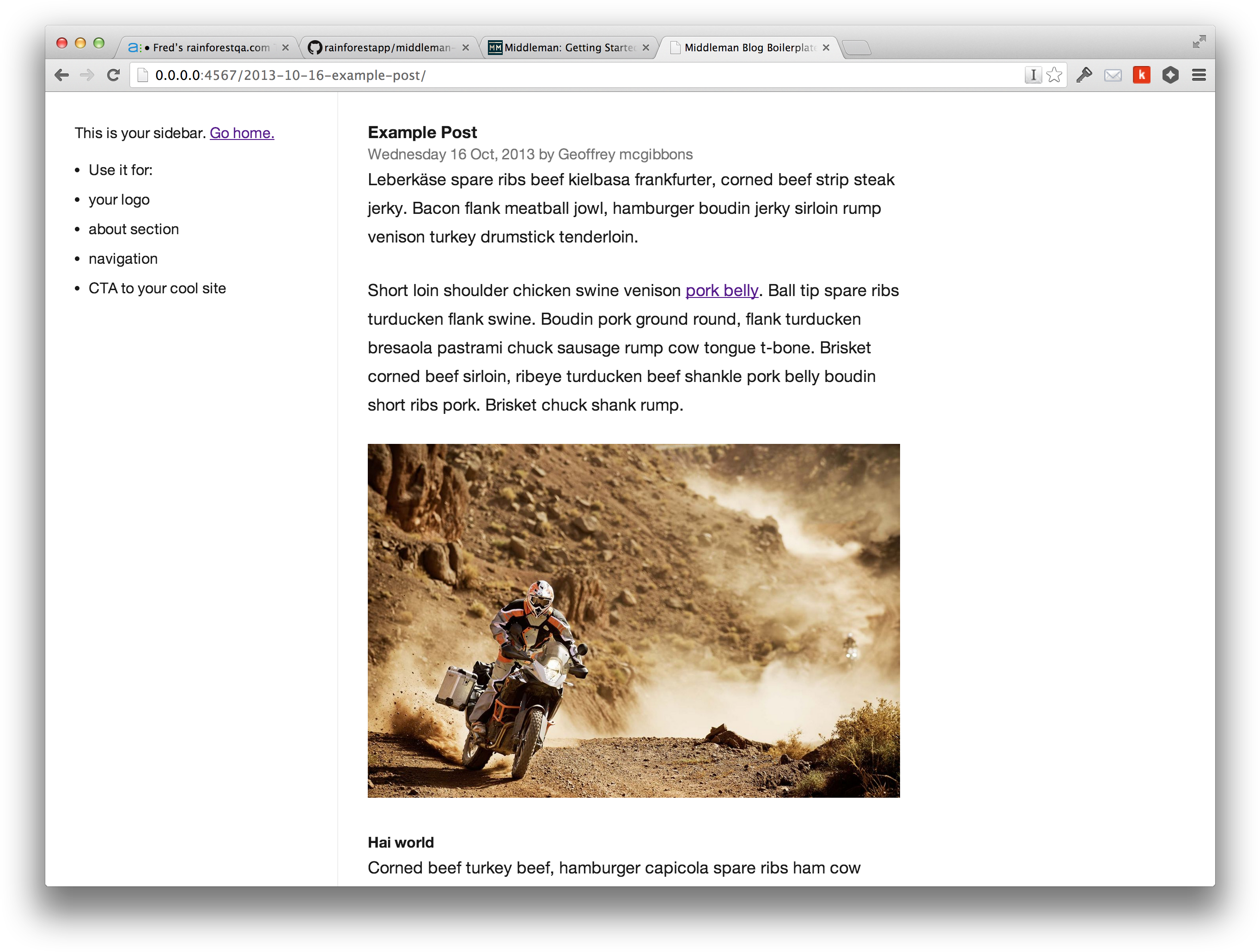
Task: Open the "pork belly" link in the post
Action: 721,291
